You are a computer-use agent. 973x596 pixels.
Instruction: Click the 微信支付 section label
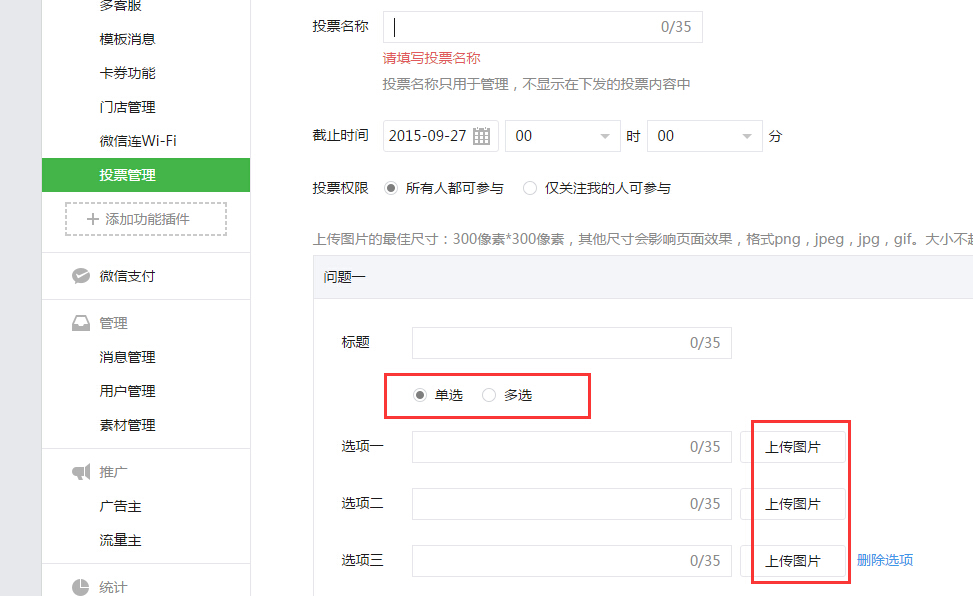click(x=127, y=276)
